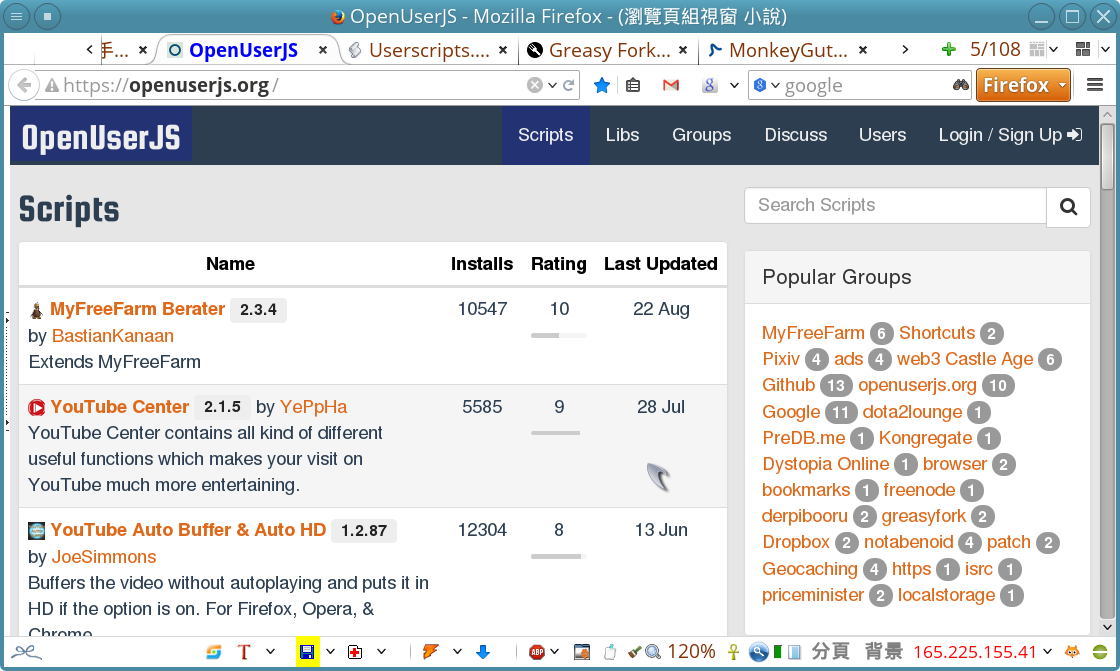The width and height of the screenshot is (1120, 671).
Task: Add a new tab with green plus
Action: pyautogui.click(x=949, y=49)
